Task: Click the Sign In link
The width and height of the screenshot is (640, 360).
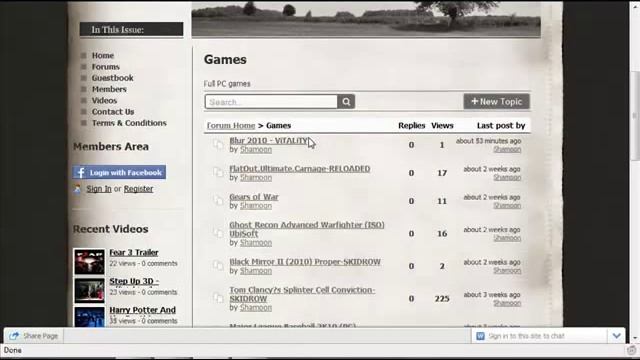Action: pyautogui.click(x=99, y=189)
